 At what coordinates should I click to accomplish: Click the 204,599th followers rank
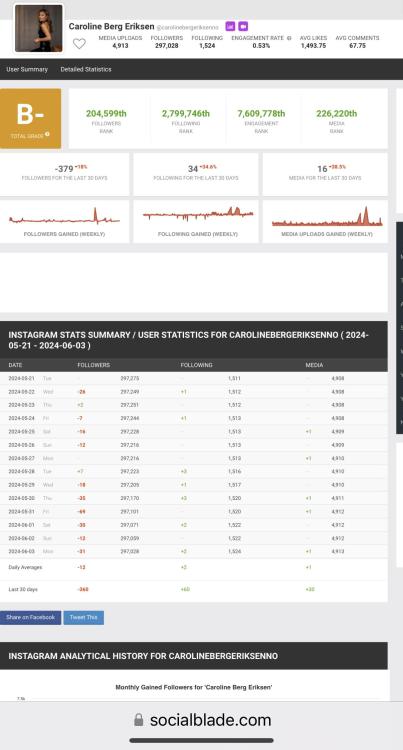tap(106, 113)
